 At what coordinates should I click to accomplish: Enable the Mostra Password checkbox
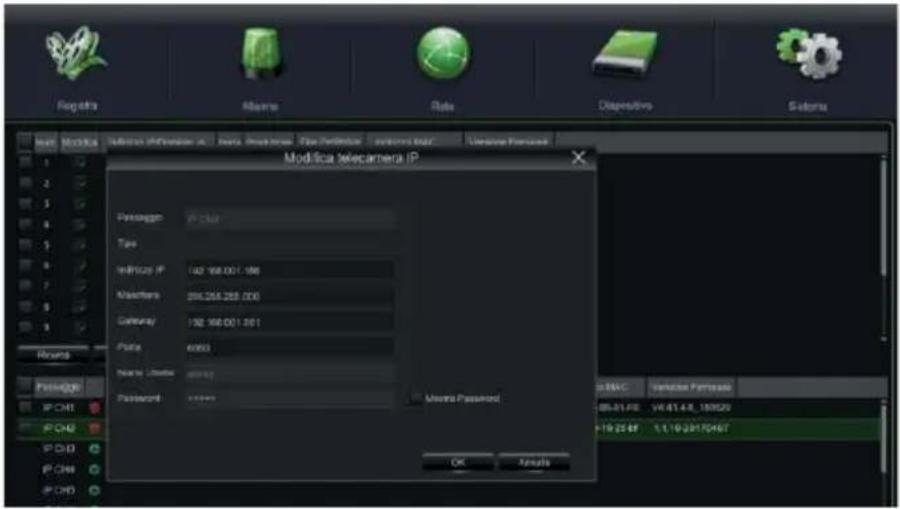[415, 398]
